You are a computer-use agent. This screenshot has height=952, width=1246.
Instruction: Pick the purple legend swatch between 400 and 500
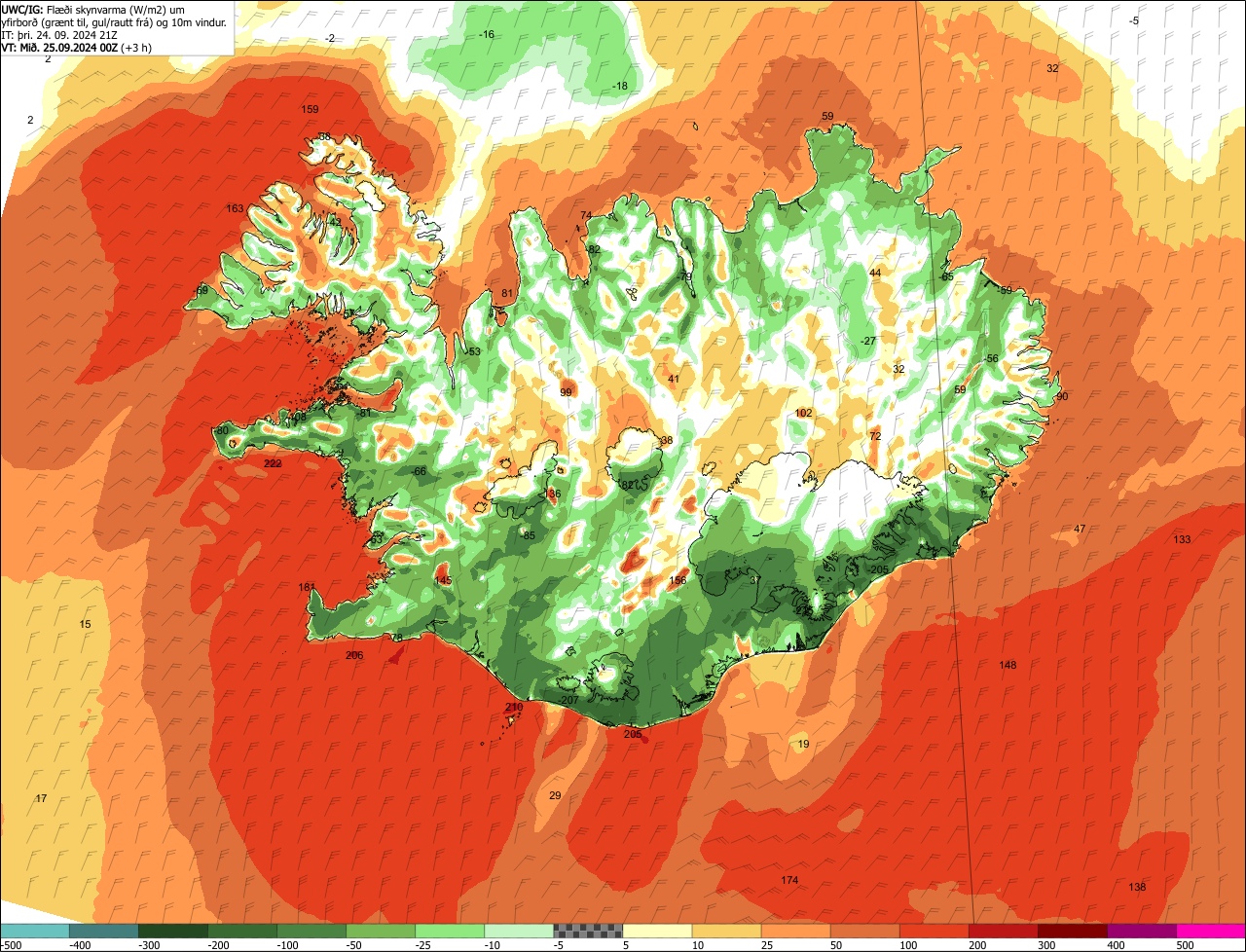tap(1141, 931)
